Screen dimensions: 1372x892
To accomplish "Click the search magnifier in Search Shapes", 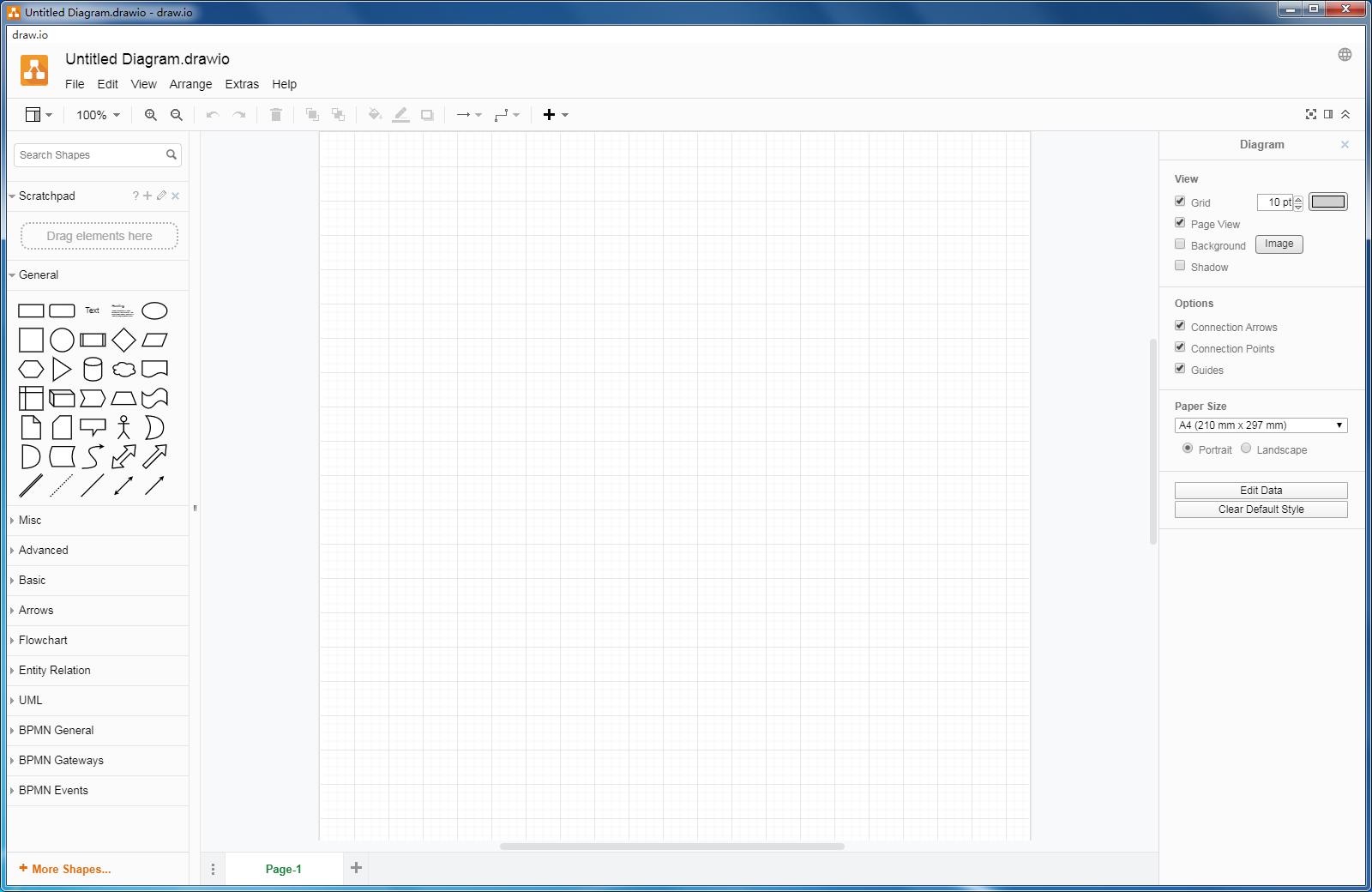I will [171, 154].
